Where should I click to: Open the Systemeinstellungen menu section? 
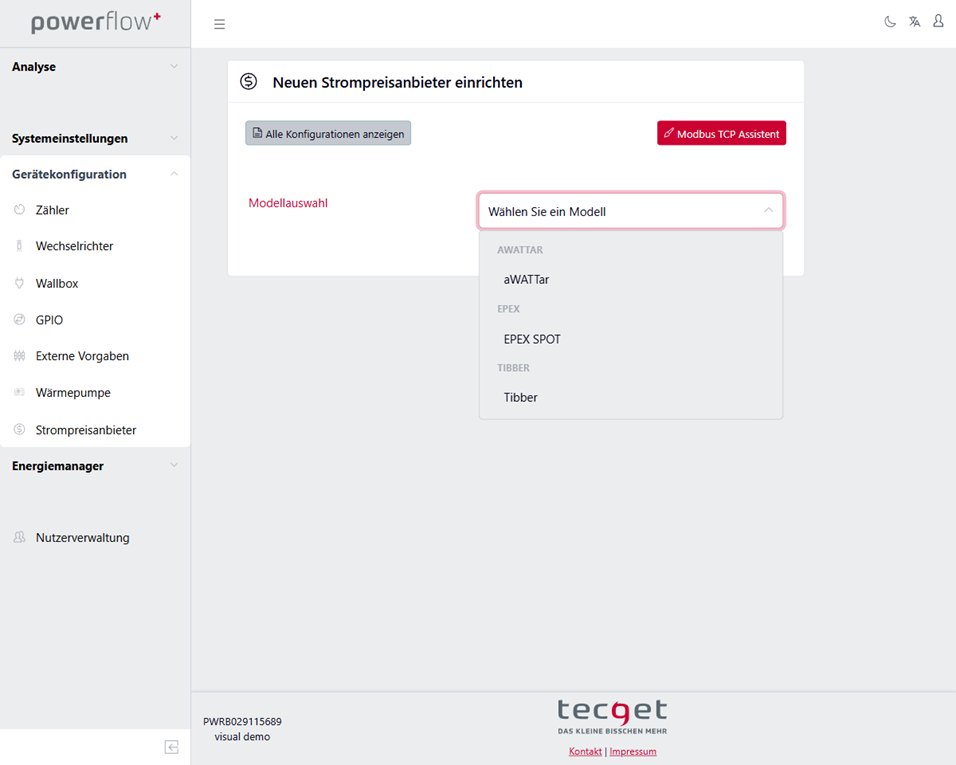(x=95, y=138)
